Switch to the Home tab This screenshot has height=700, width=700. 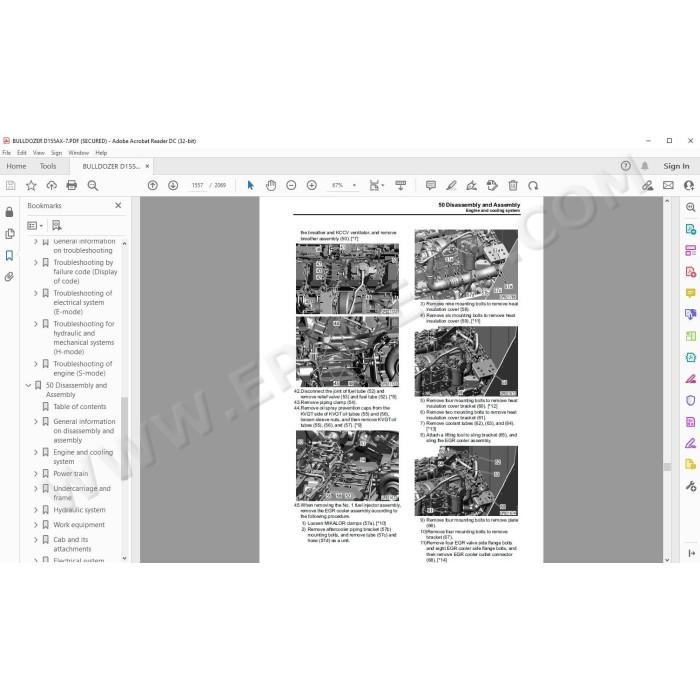click(16, 166)
